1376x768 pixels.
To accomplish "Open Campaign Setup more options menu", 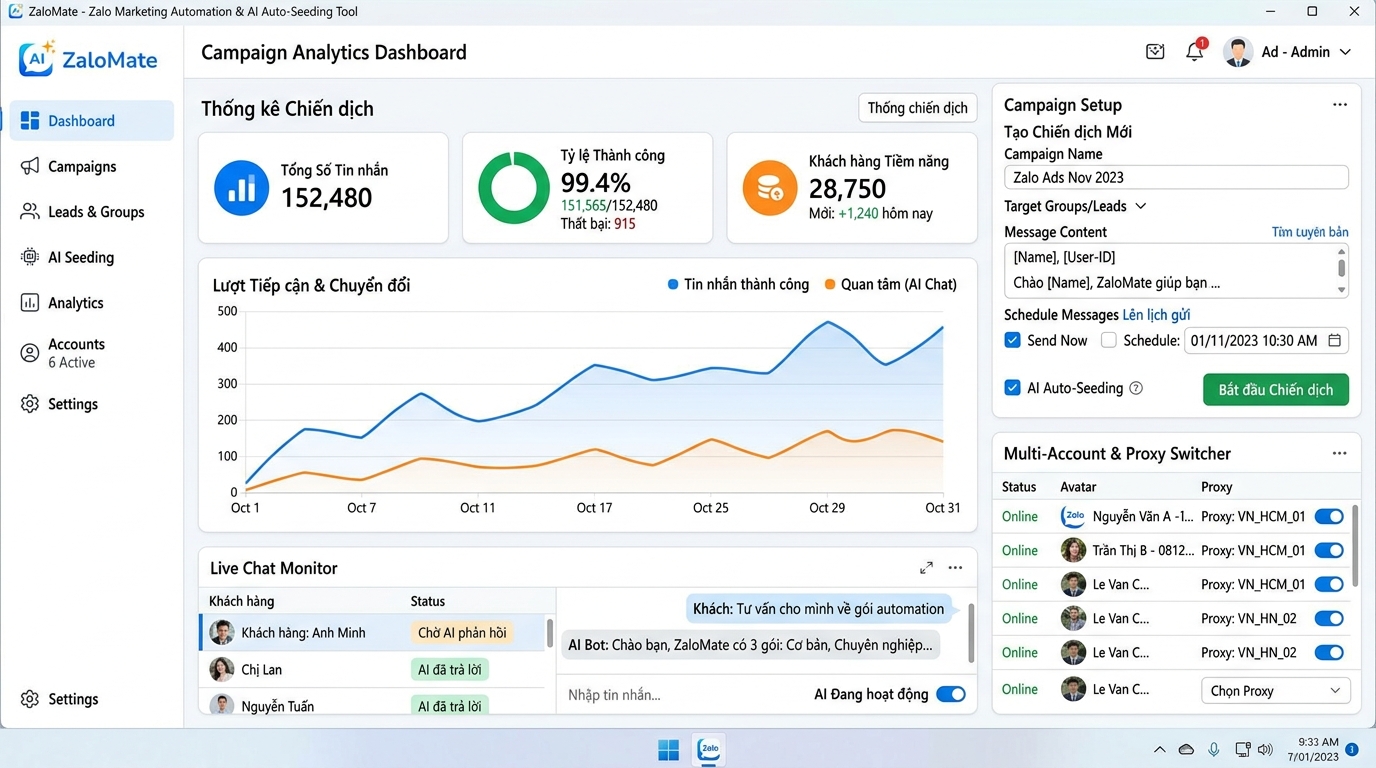I will pyautogui.click(x=1339, y=105).
